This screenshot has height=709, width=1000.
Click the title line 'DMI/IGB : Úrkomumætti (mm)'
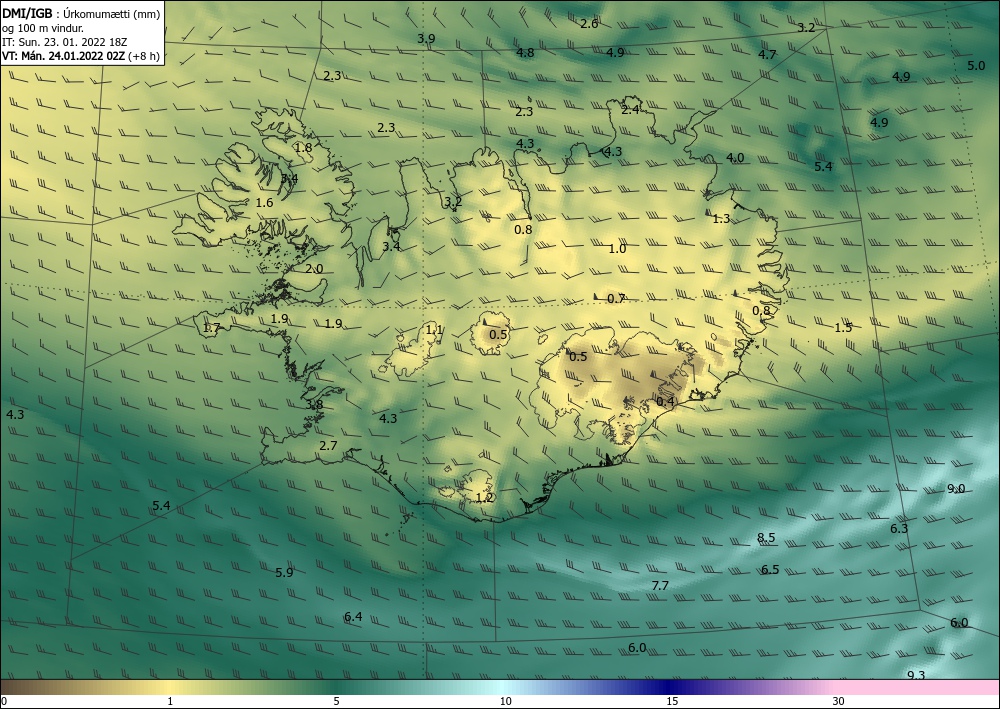tap(81, 13)
